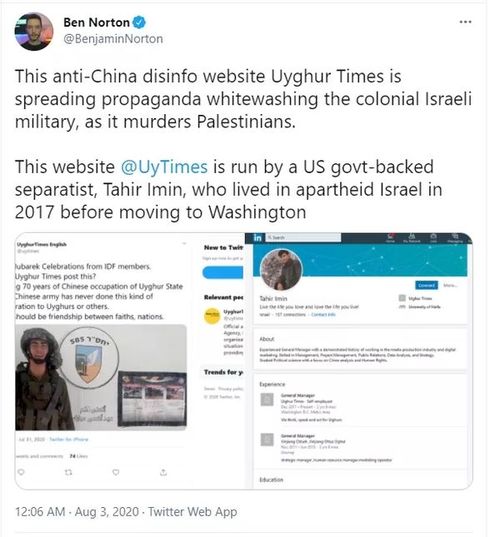Open the @UyTimes mention link
Viewport: 500px width, 537px height.
tap(164, 167)
